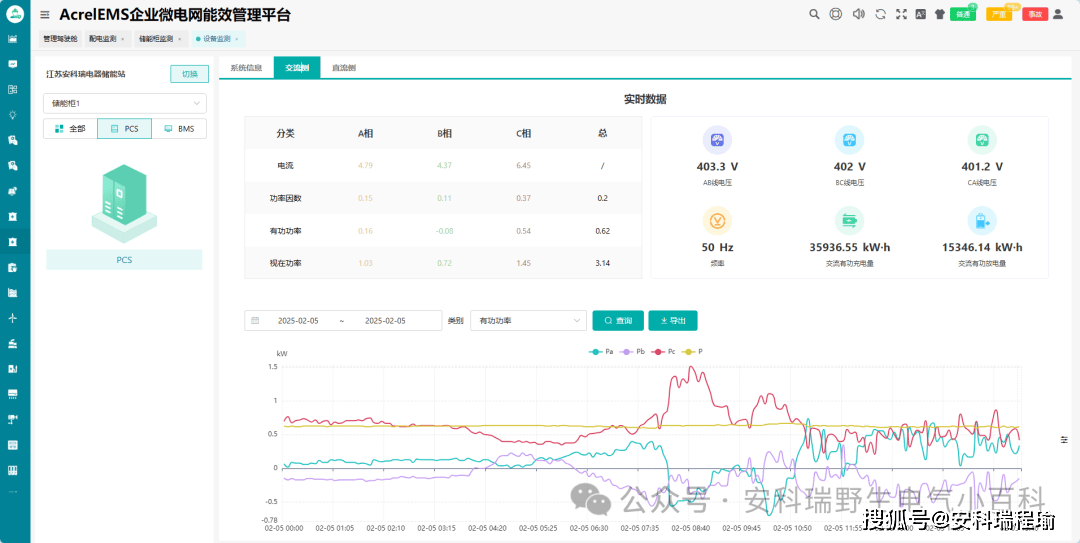This screenshot has width=1080, height=543.
Task: Select the 设备监测 page tab
Action: coord(216,39)
